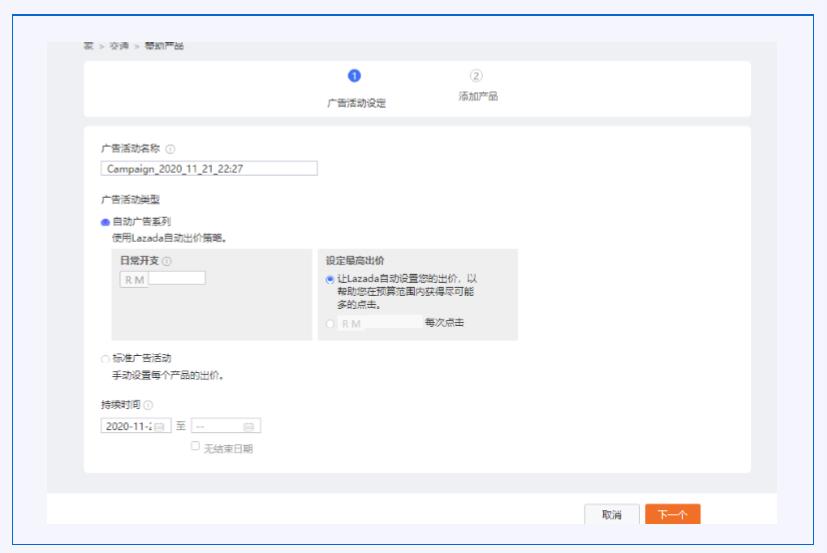Click info icon beside 日常开支 label
Screen dimensions: 827x553
pyautogui.click(x=166, y=261)
